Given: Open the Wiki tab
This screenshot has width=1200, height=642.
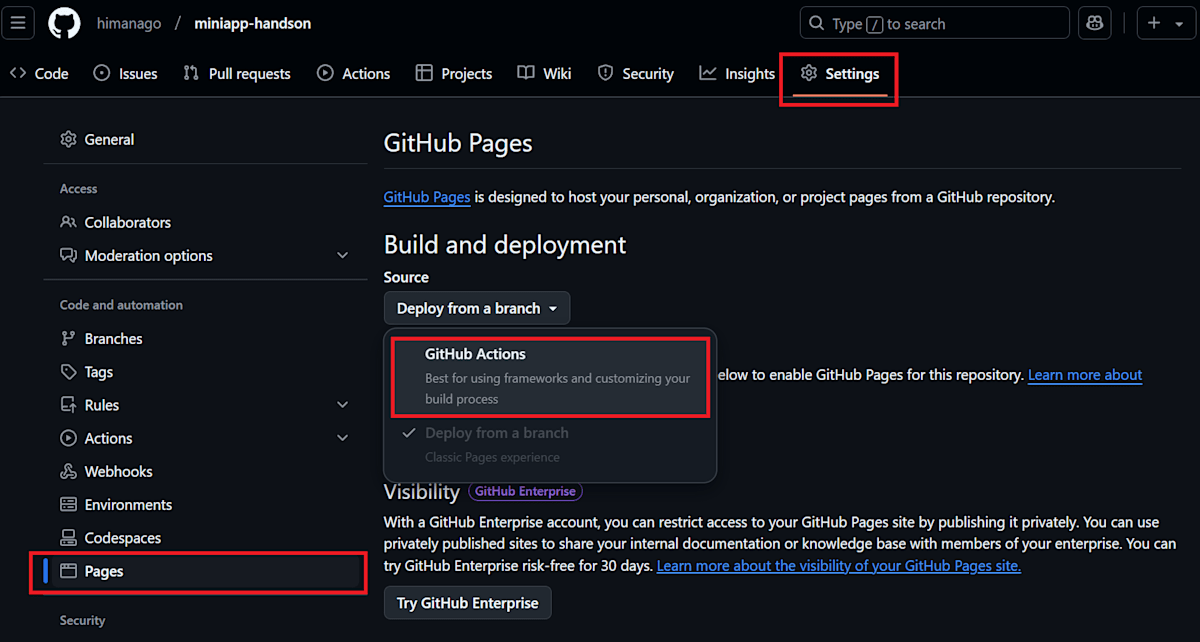Looking at the screenshot, I should [545, 73].
